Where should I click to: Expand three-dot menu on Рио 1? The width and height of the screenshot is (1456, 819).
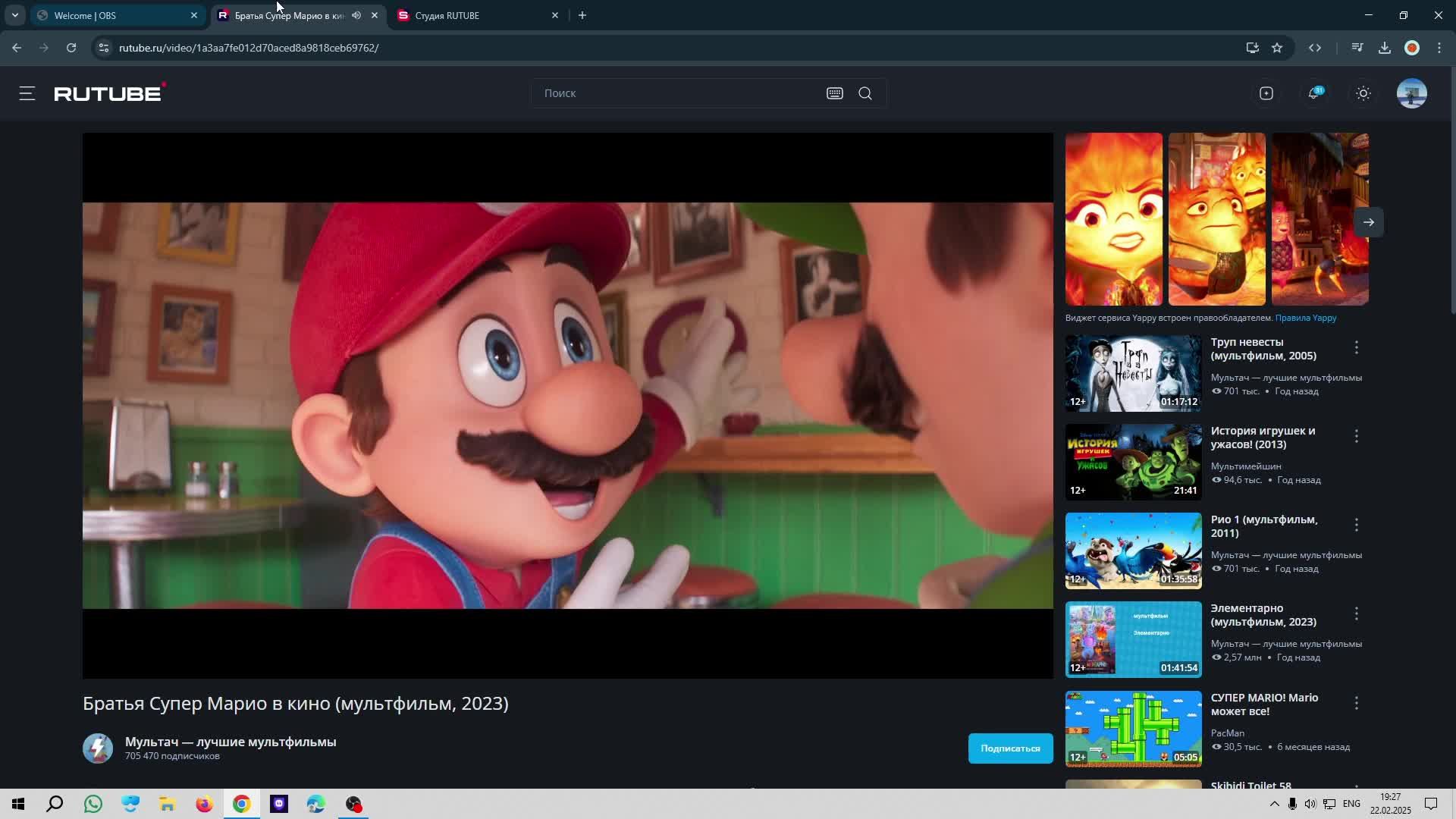pos(1356,525)
